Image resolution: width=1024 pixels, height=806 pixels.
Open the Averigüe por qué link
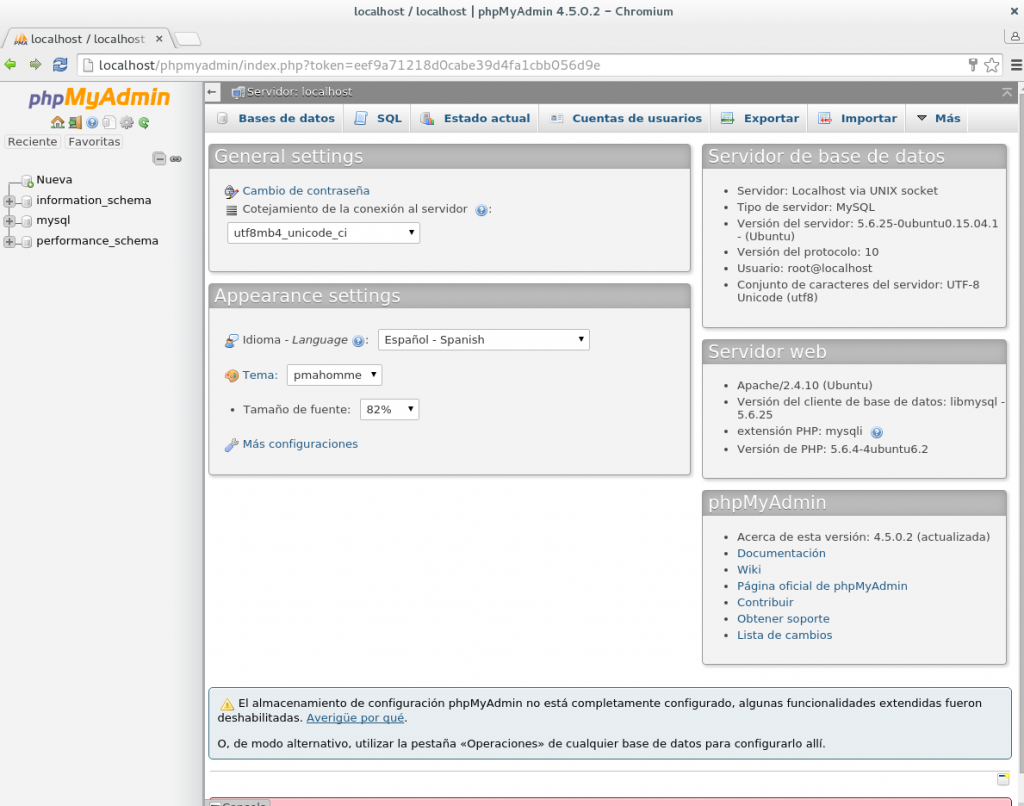tap(355, 717)
